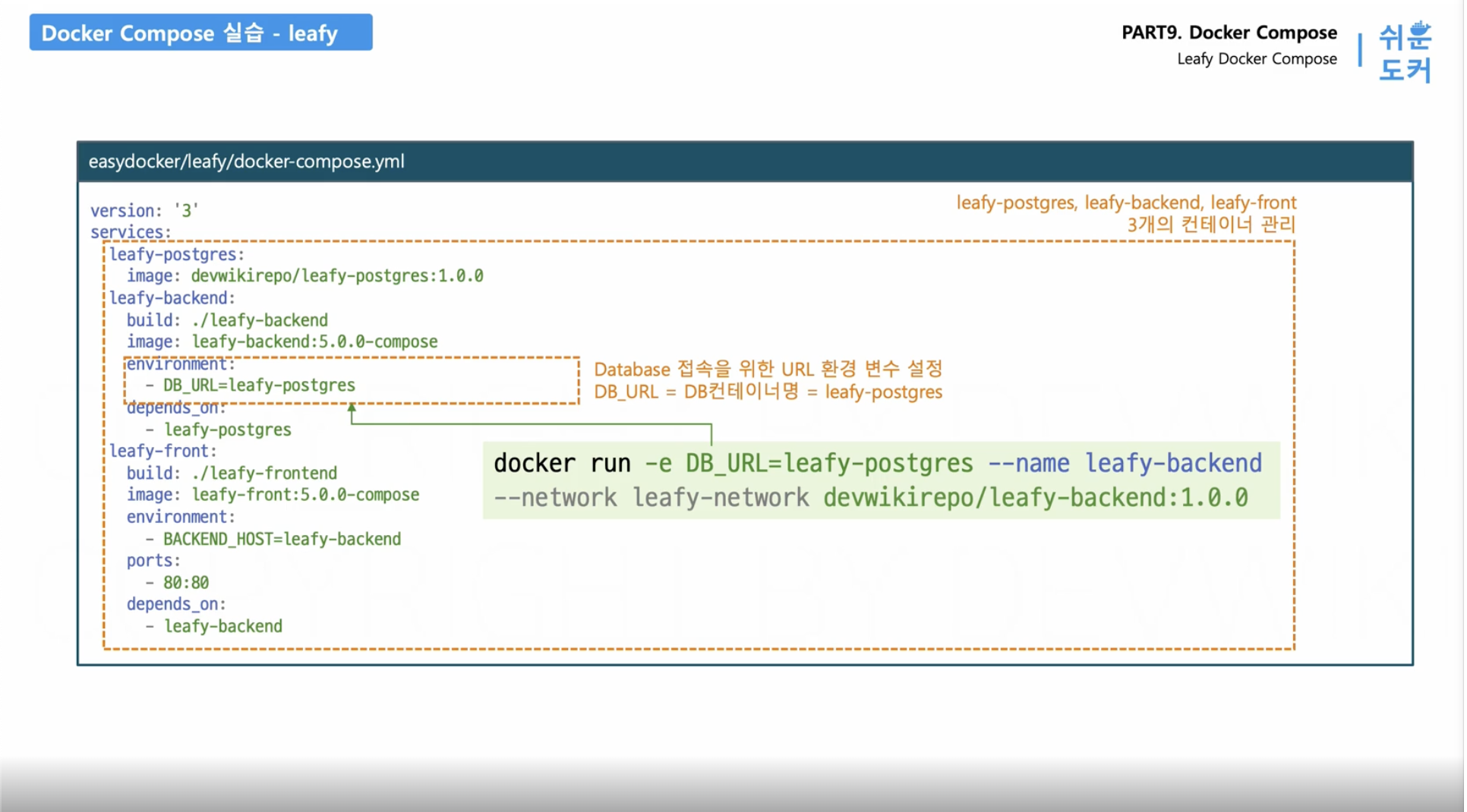Click the 'PART9. Docker Compose' heading
The width and height of the screenshot is (1467, 812).
pyautogui.click(x=1229, y=33)
